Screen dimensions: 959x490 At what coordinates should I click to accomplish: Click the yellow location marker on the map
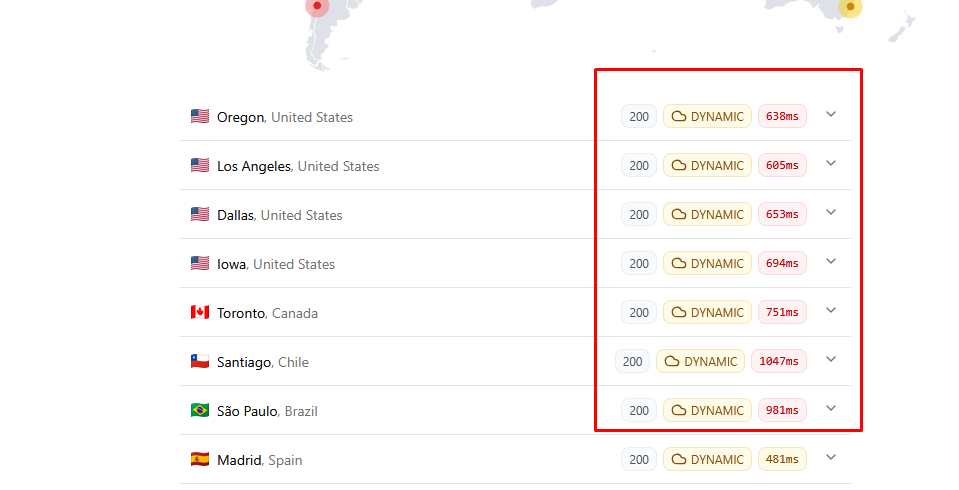point(850,7)
